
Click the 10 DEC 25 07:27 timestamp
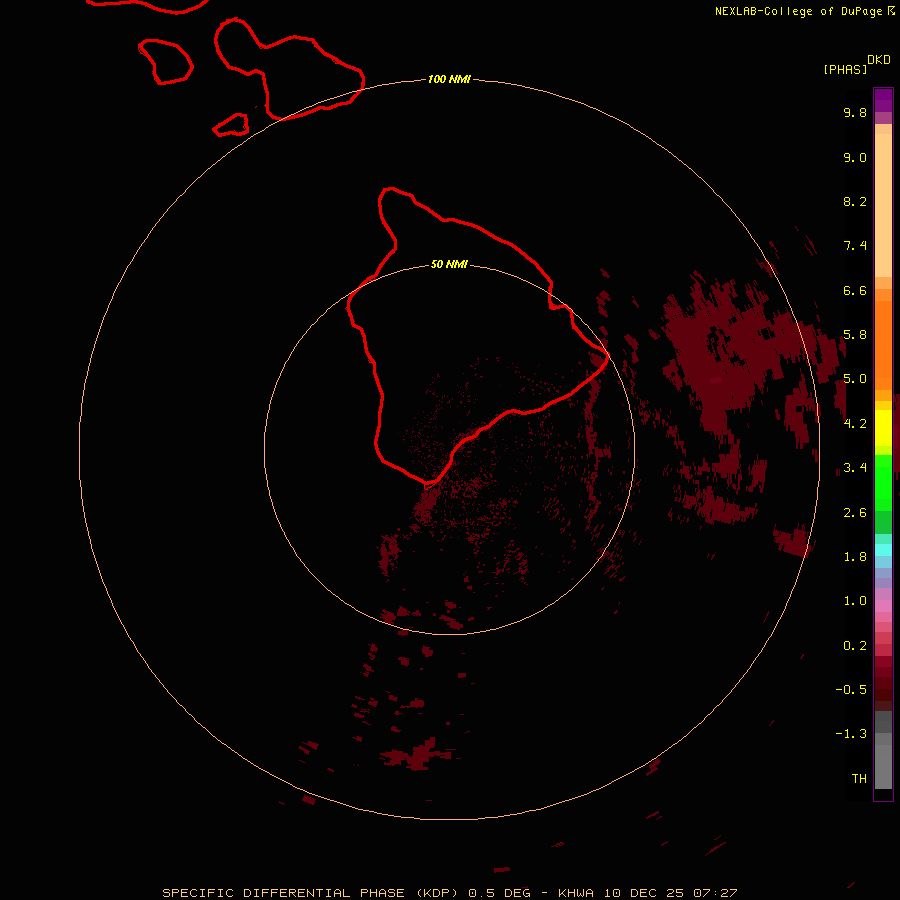pyautogui.click(x=670, y=893)
